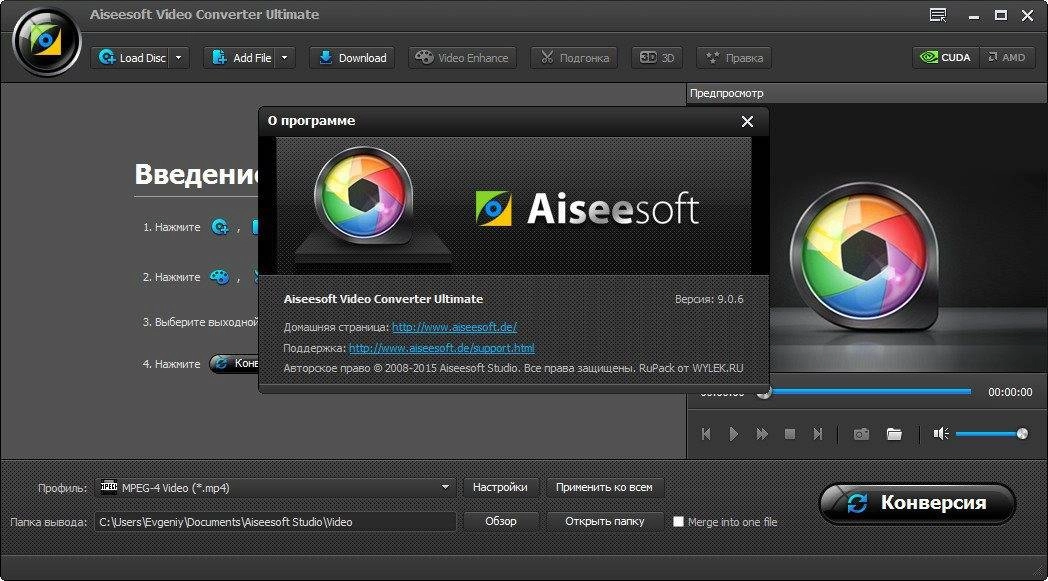The height and width of the screenshot is (581, 1048).
Task: Click the Add File button
Action: (241, 57)
